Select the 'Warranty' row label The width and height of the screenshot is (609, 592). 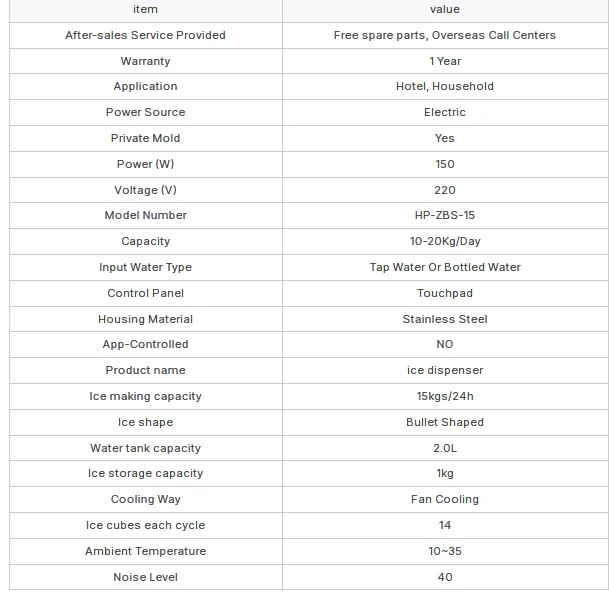145,61
